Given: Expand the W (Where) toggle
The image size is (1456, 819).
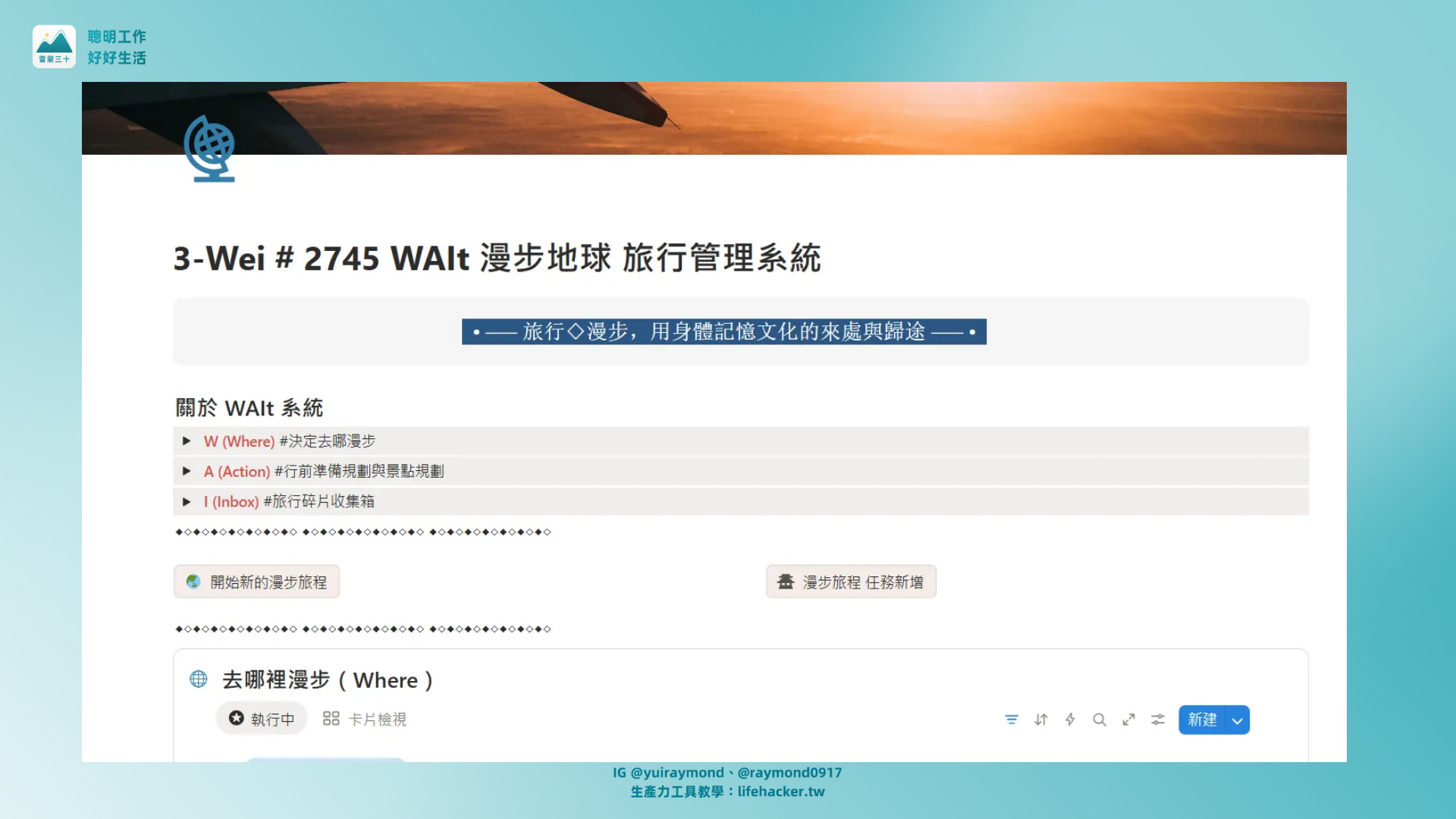Looking at the screenshot, I should pyautogui.click(x=187, y=441).
